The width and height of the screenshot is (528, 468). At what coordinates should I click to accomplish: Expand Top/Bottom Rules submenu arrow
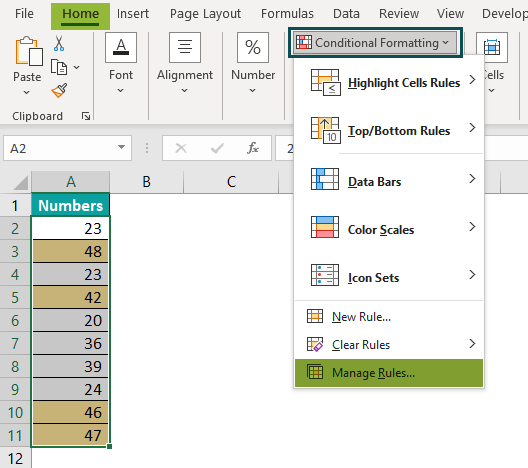[x=472, y=128]
